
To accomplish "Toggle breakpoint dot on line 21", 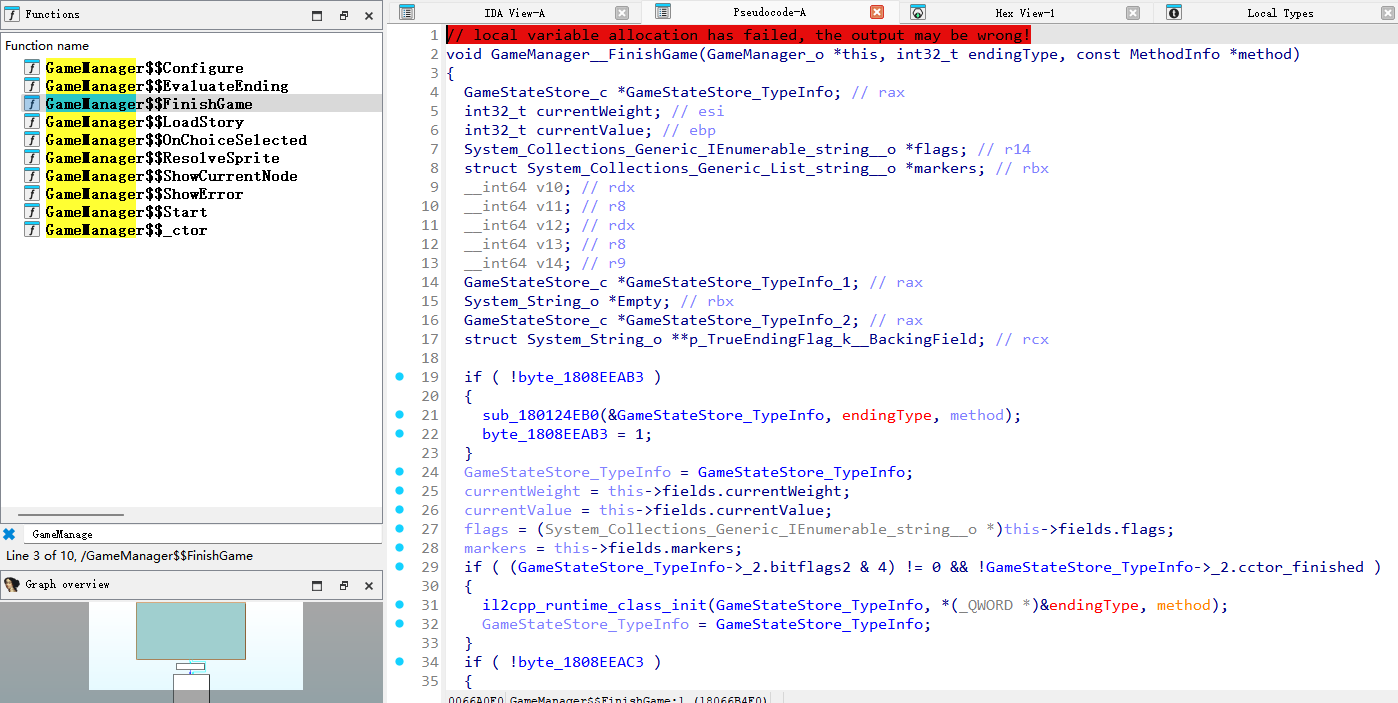I will pyautogui.click(x=400, y=415).
